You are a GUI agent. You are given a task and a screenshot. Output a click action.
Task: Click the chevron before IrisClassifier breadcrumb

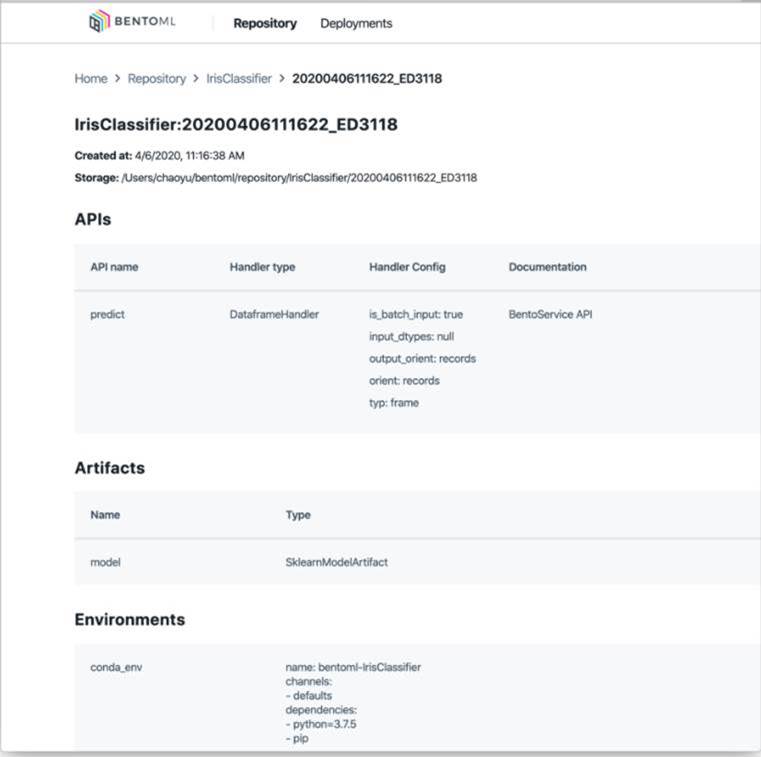pos(196,78)
